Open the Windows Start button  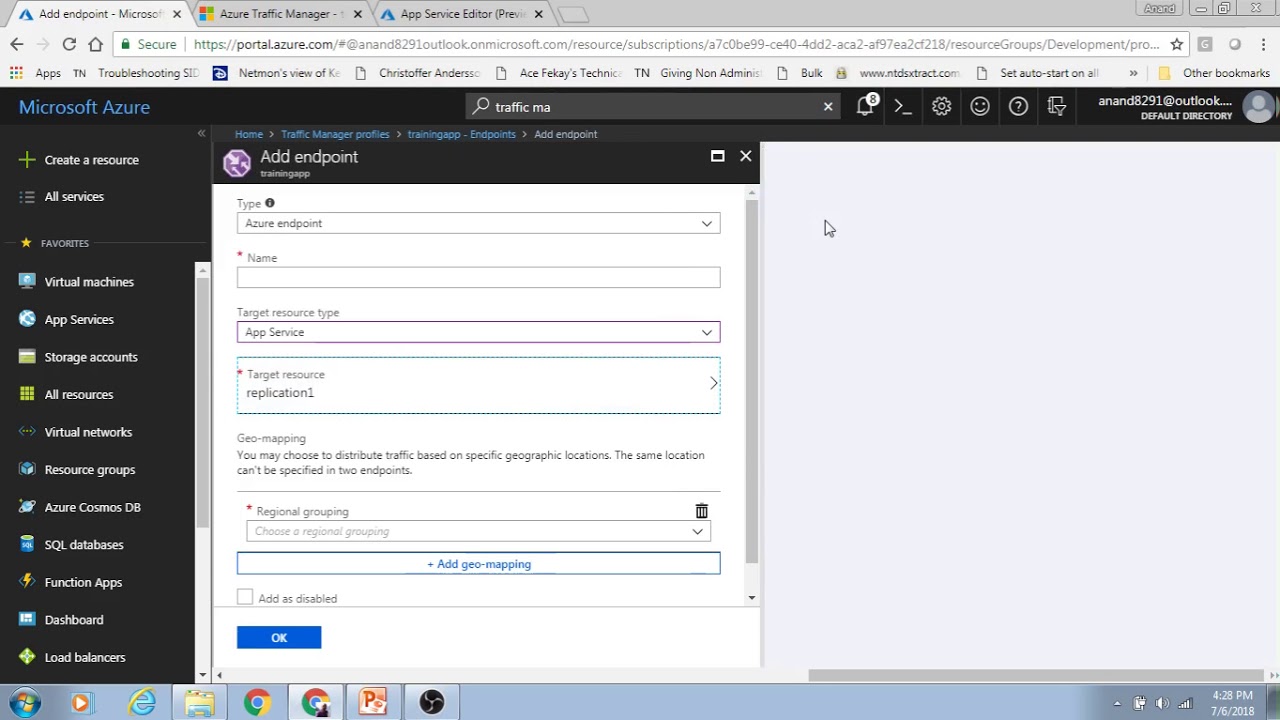pyautogui.click(x=25, y=703)
